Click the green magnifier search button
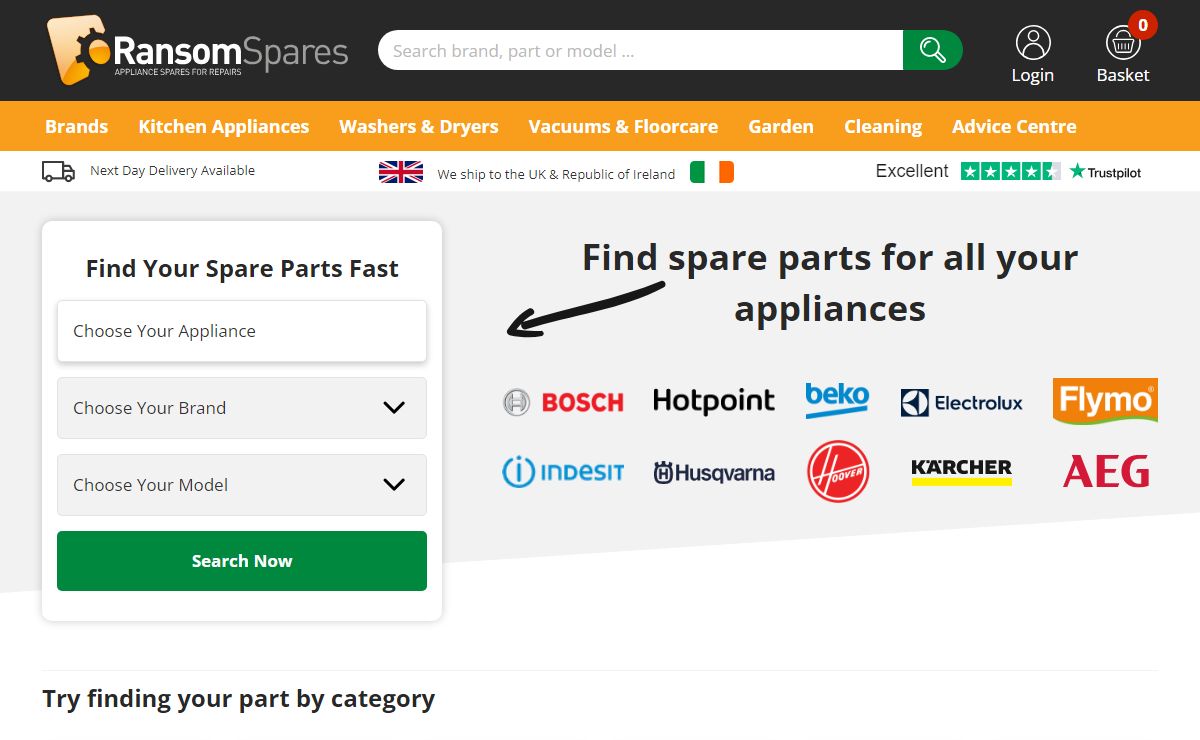 pyautogui.click(x=933, y=50)
